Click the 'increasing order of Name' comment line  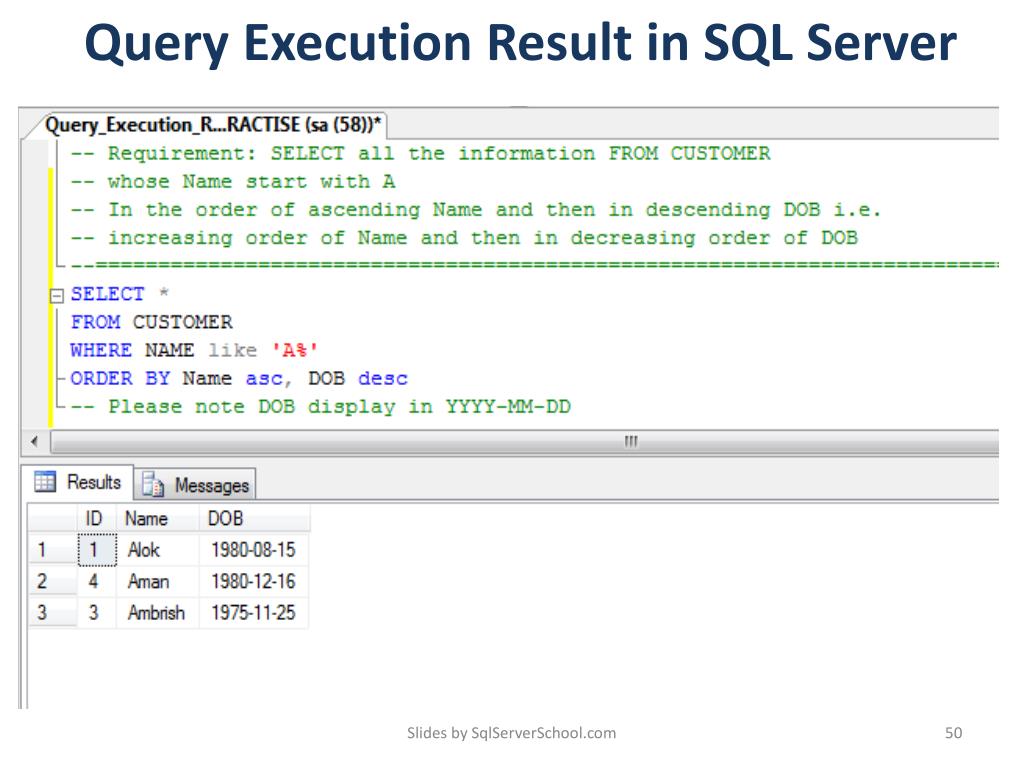click(464, 238)
